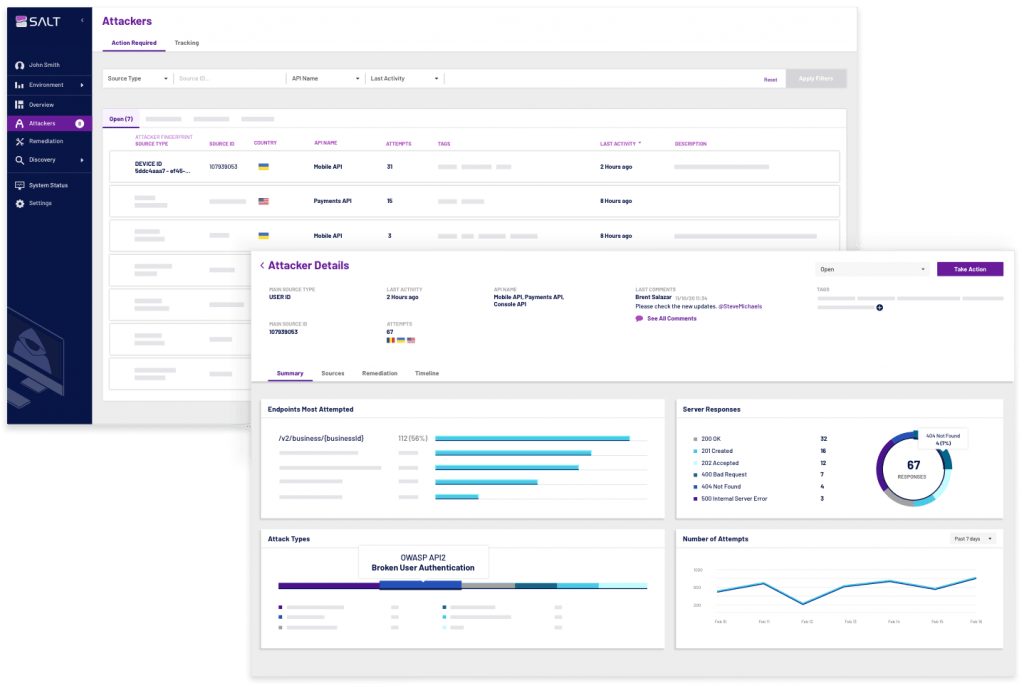Open Overview from the sidebar icon
The height and width of the screenshot is (688, 1024).
[19, 105]
